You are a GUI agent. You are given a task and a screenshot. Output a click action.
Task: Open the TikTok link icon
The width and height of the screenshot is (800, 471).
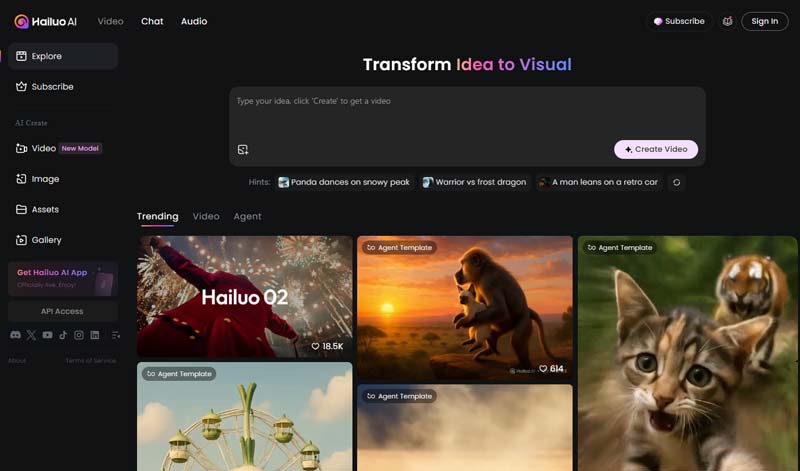63,335
